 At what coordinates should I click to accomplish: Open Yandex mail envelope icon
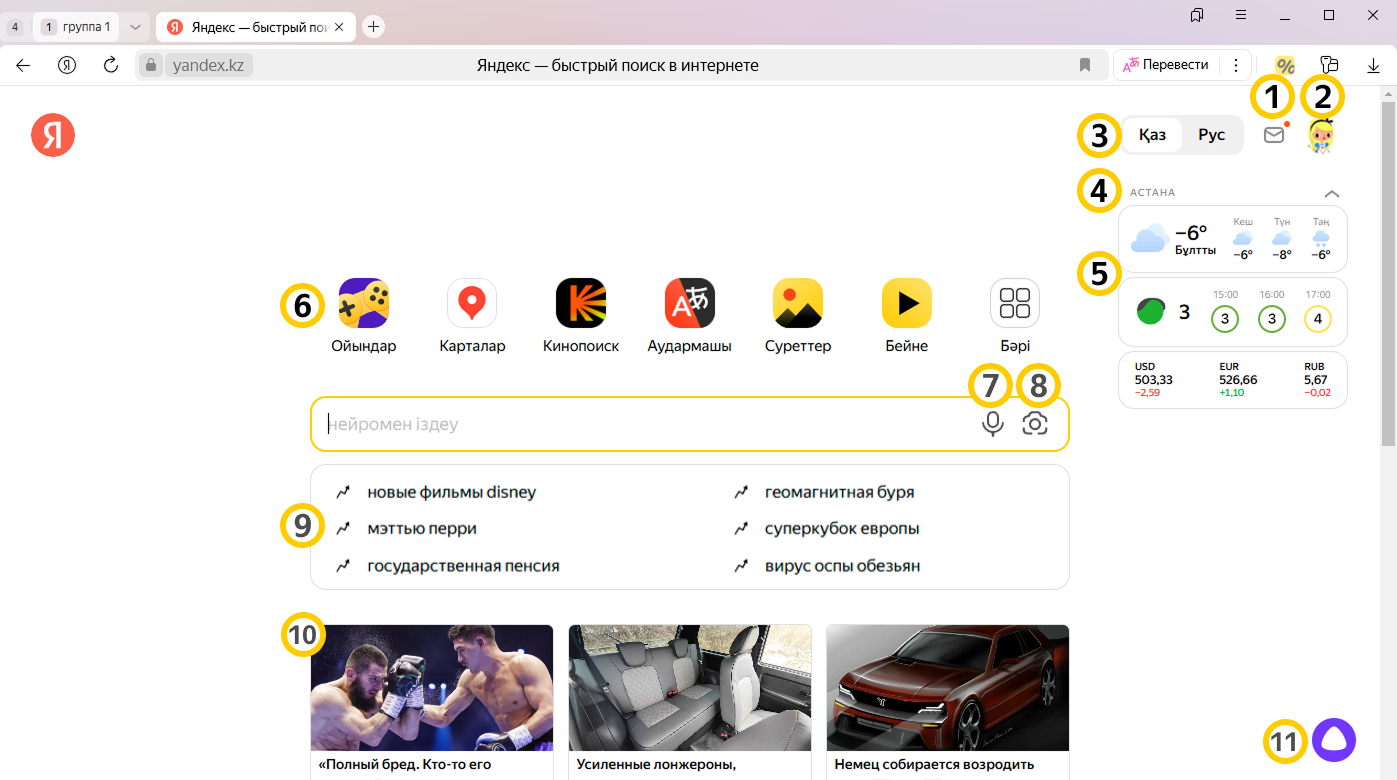pyautogui.click(x=1274, y=135)
